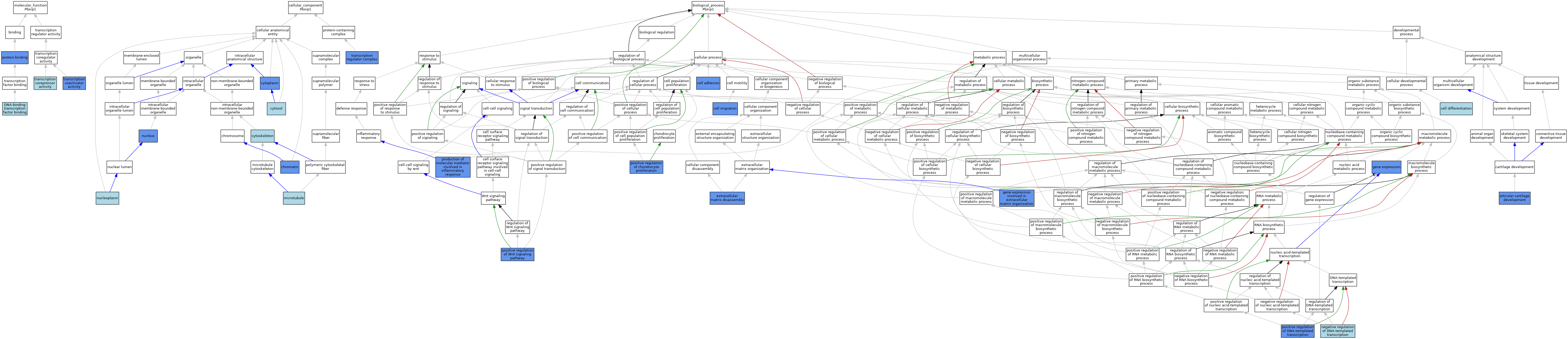Select the blue 'positive regulation of Wnt signaling pathway' node
Screen dimensions: 1568x339
517,254
